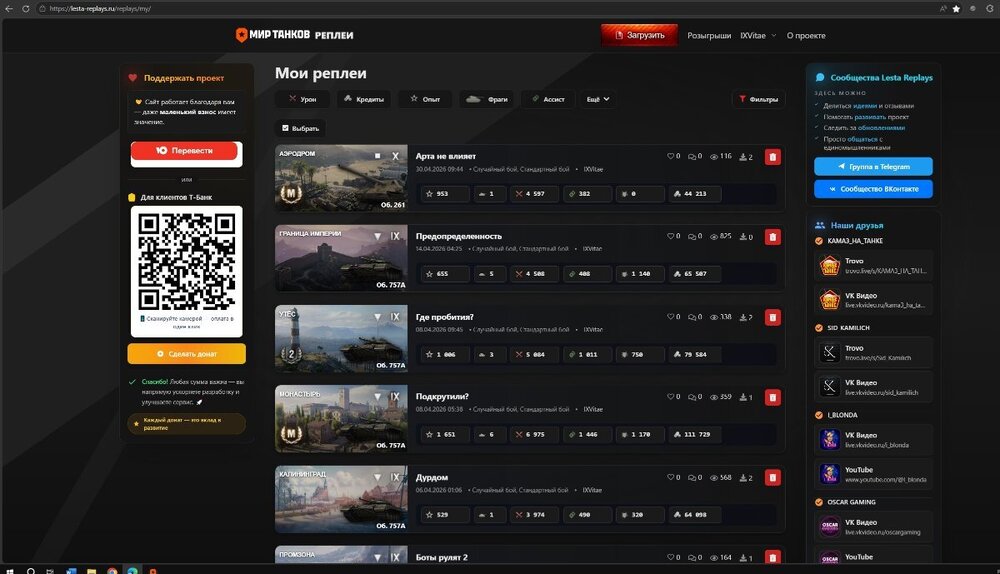Open the "Подкрутили?" replay title
Image resolution: width=1000 pixels, height=574 pixels.
[x=442, y=397]
